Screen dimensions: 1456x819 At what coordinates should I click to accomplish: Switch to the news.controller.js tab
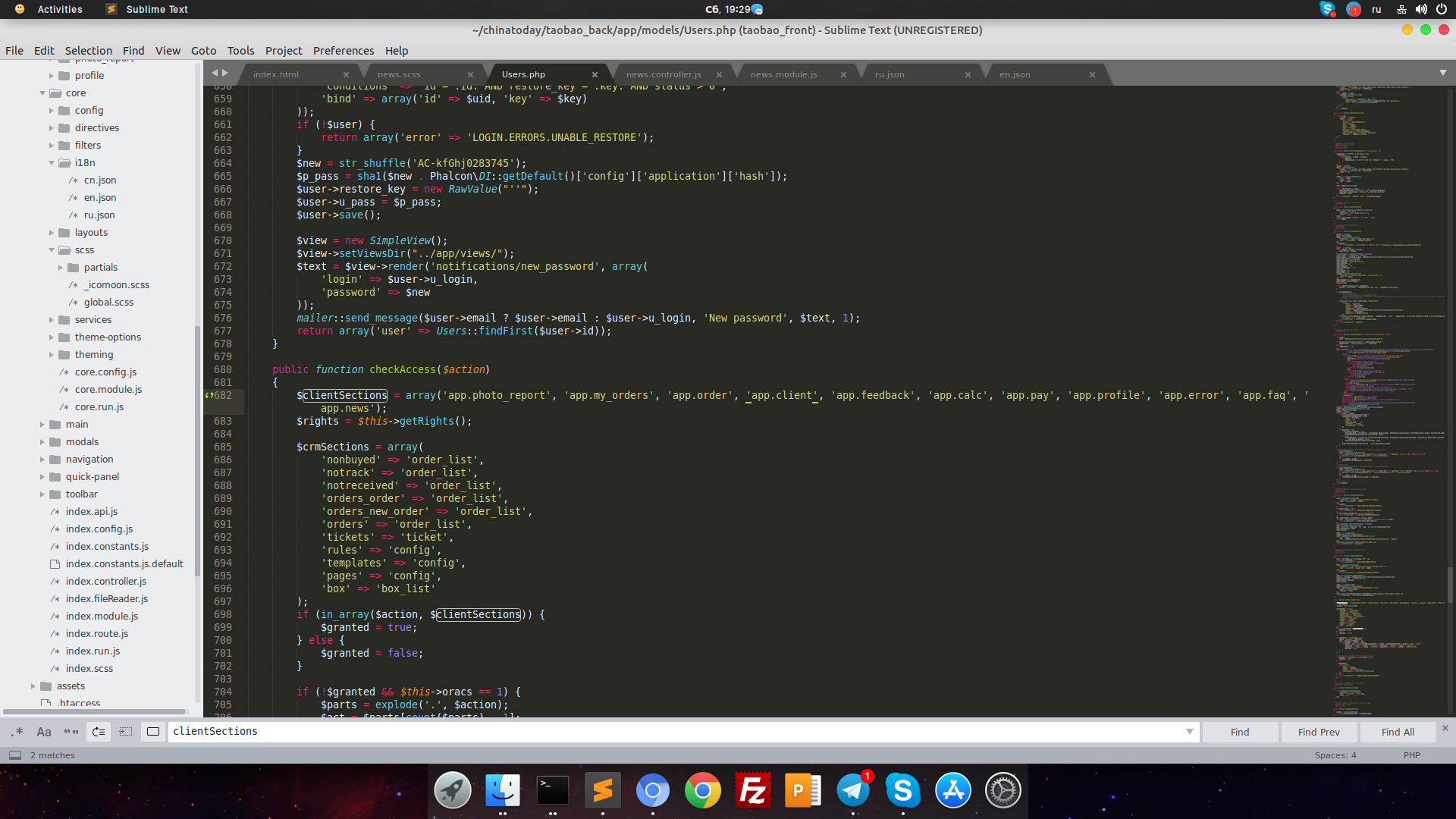click(x=664, y=74)
